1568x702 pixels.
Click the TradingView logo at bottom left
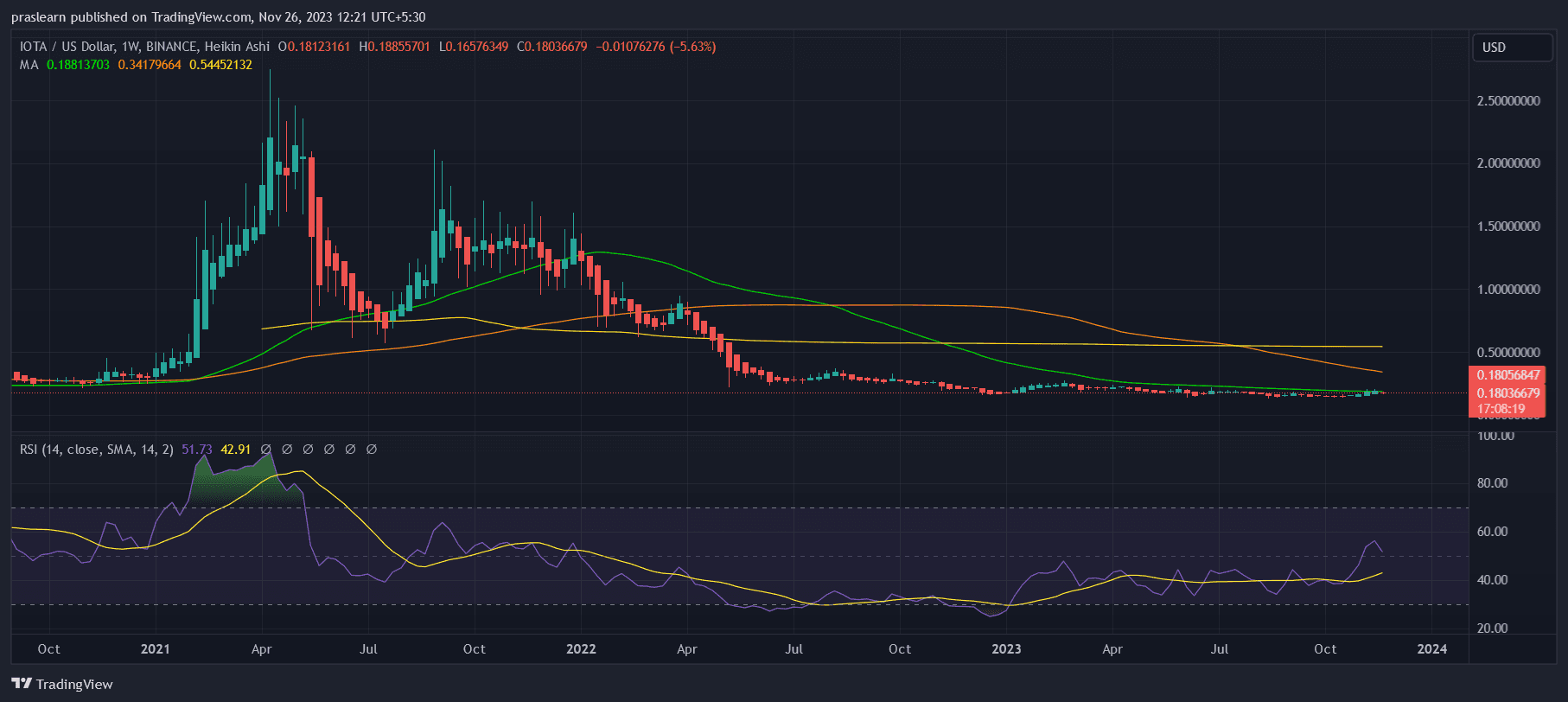(x=62, y=684)
